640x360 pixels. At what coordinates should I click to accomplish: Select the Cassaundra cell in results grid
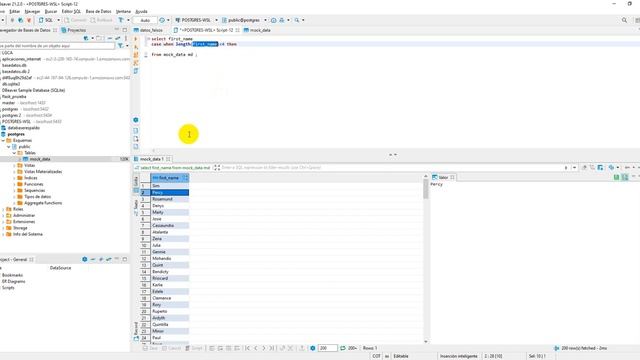(169, 226)
